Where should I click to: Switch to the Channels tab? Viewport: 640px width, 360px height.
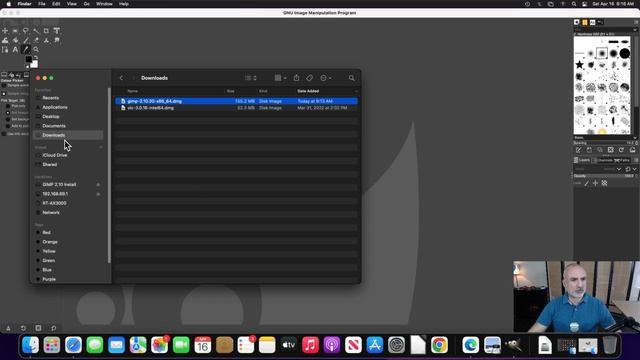pos(603,160)
